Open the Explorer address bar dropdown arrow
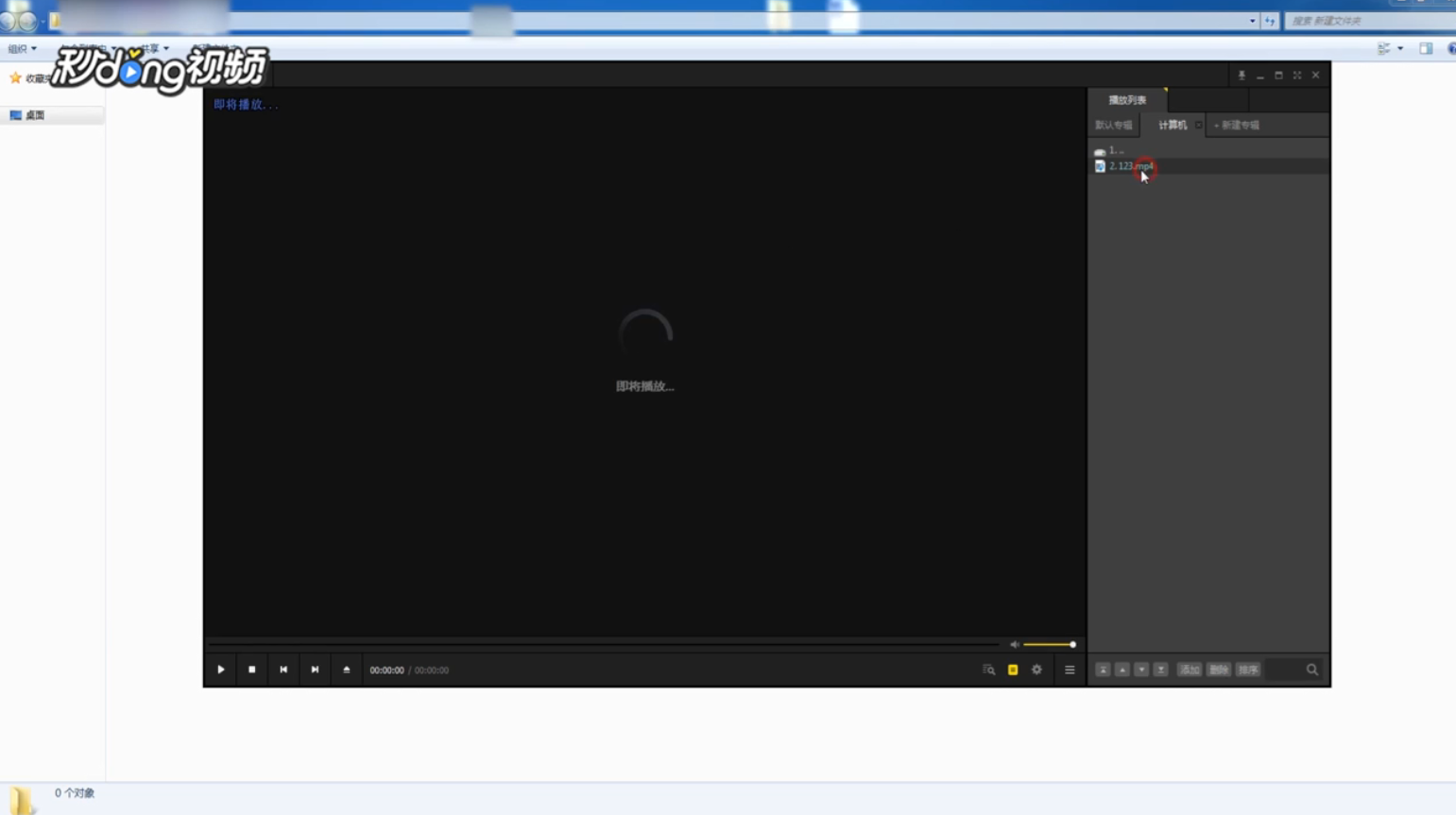This screenshot has height=815, width=1456. pyautogui.click(x=1253, y=21)
